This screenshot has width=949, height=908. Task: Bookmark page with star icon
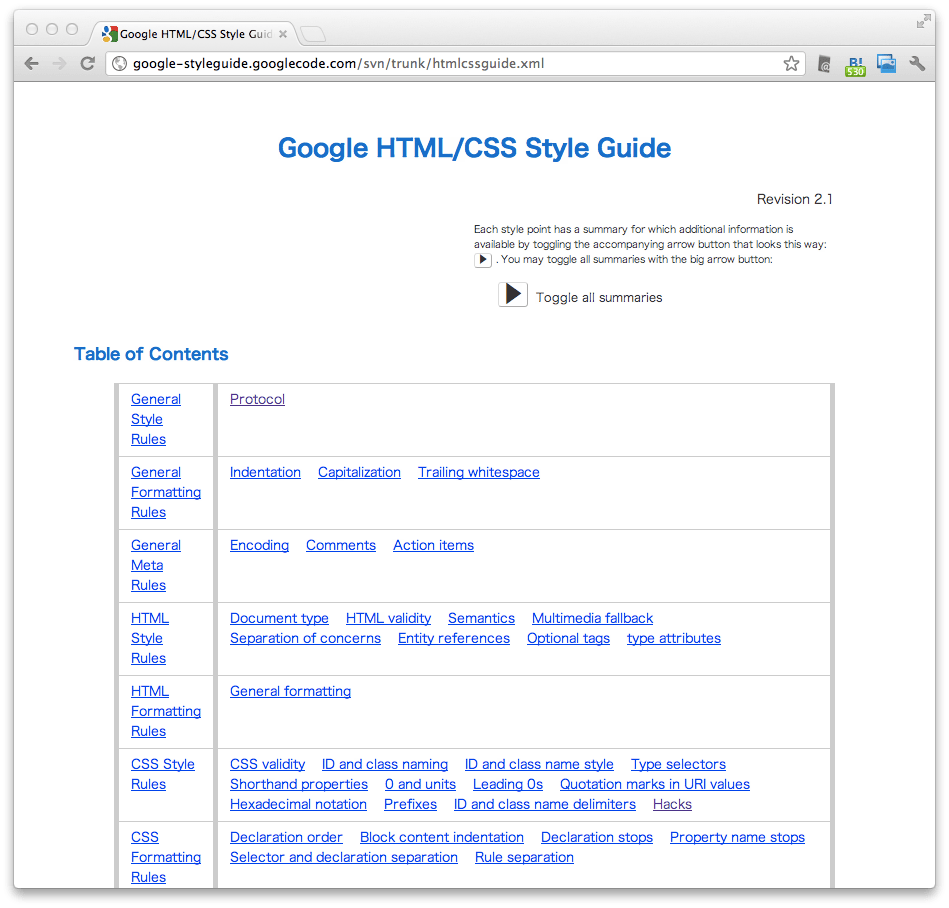click(x=790, y=63)
